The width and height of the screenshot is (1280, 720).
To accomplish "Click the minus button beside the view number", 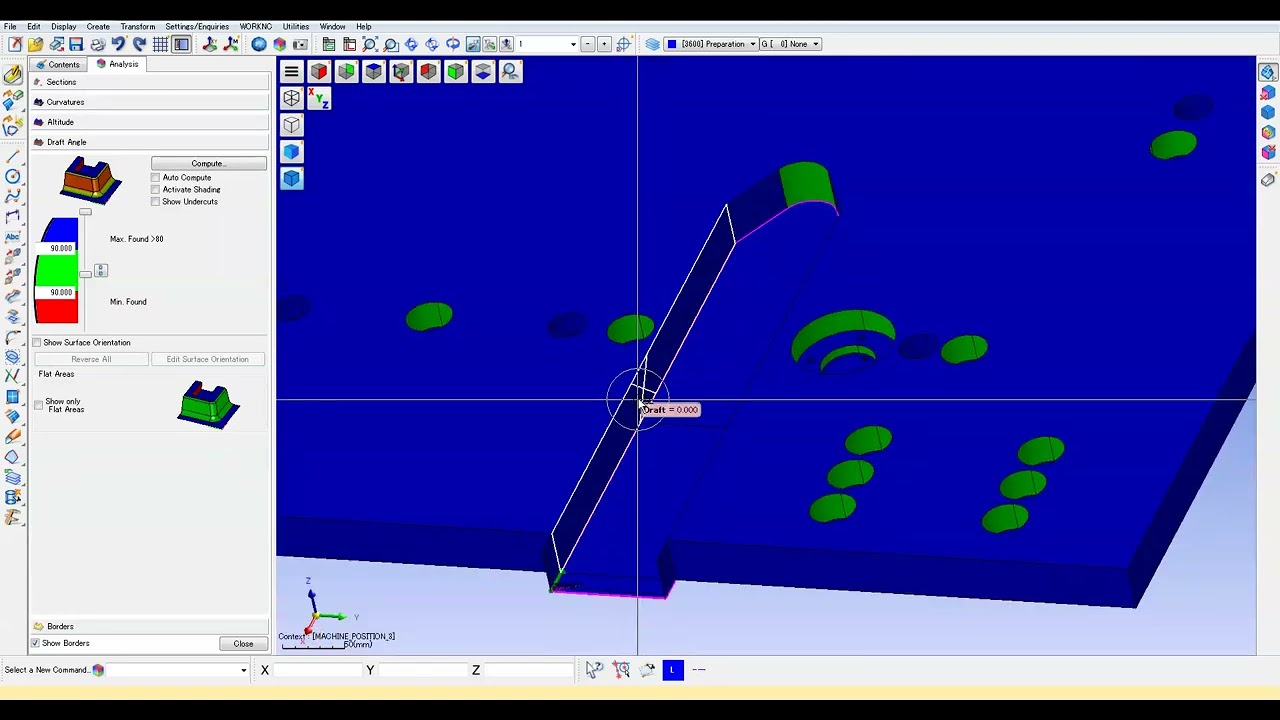I will pos(587,44).
